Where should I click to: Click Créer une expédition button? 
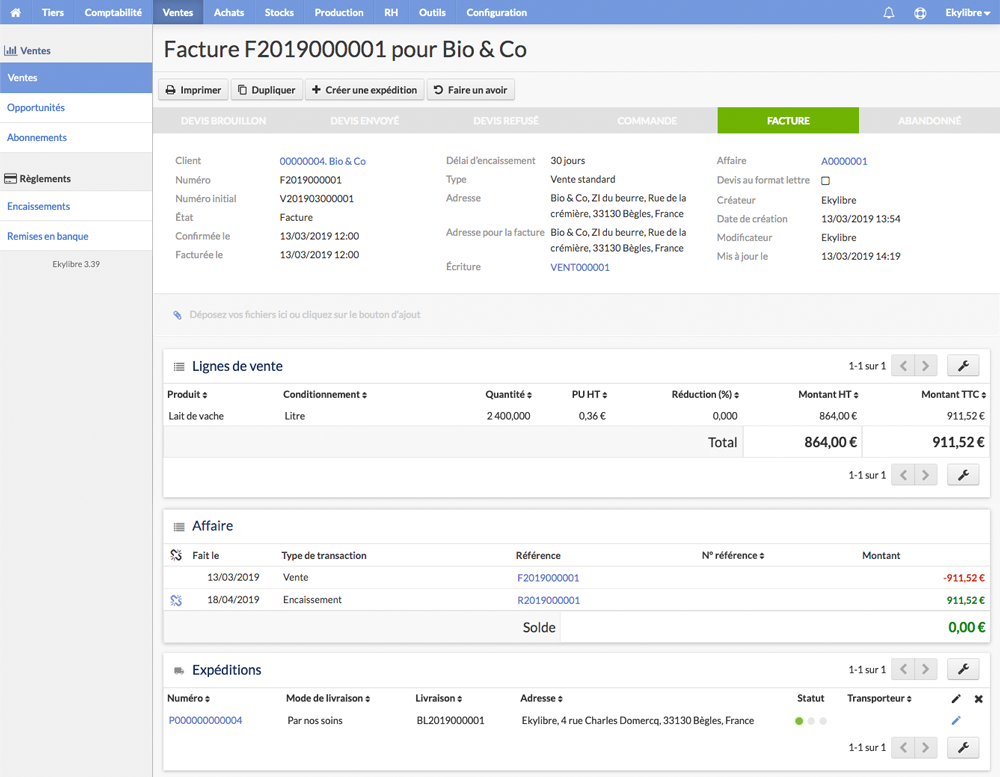coord(364,90)
